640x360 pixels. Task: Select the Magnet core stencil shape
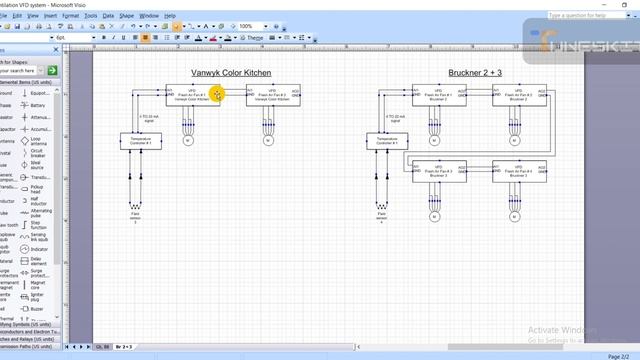click(x=33, y=285)
